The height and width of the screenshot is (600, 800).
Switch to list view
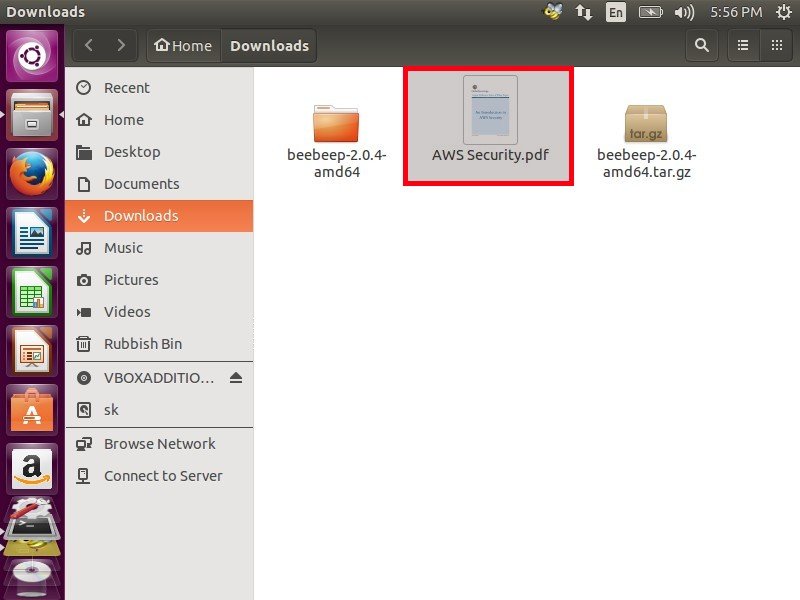[743, 45]
